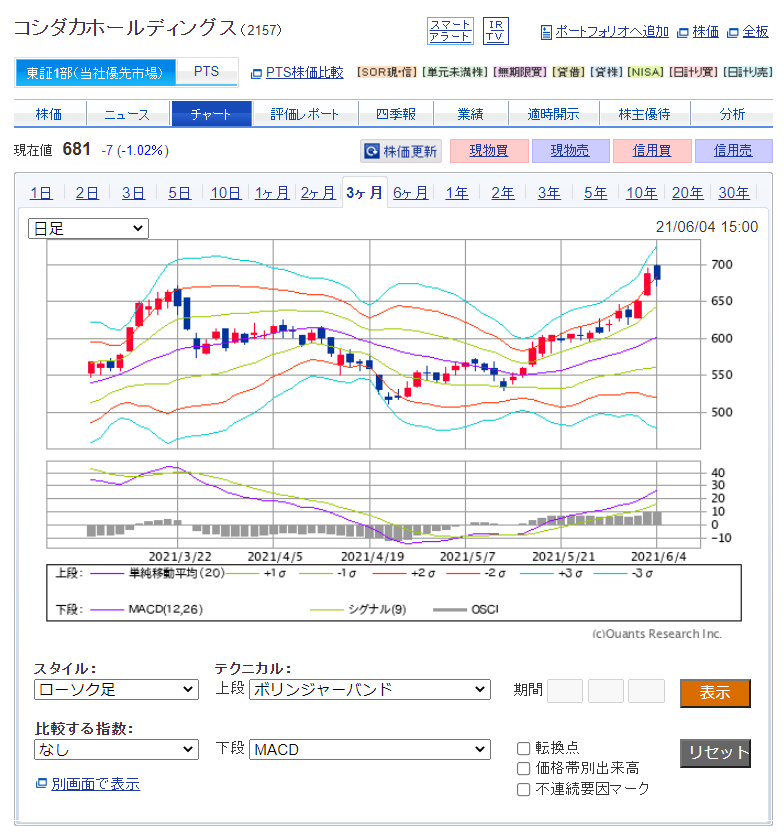Viewport: 784px width, 835px height.
Task: Click the portfolio add document icon
Action: 546,32
